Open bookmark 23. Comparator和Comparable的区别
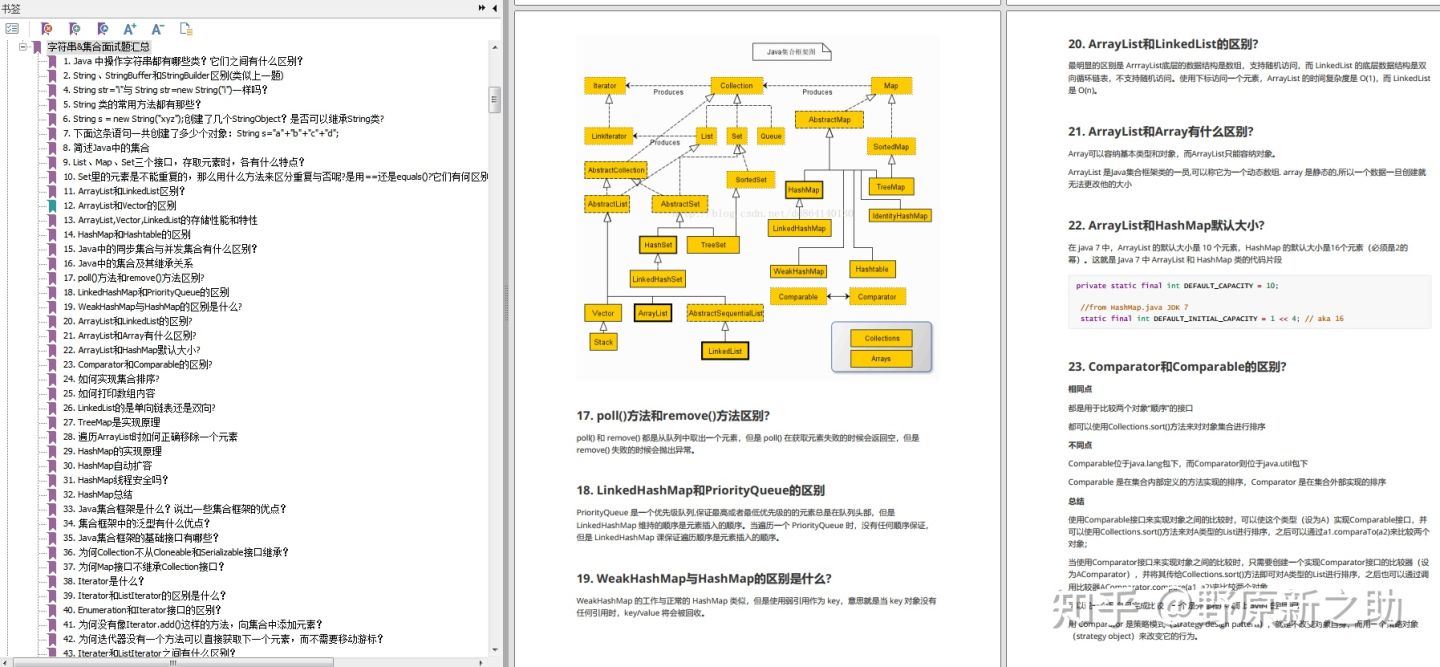 [x=136, y=365]
